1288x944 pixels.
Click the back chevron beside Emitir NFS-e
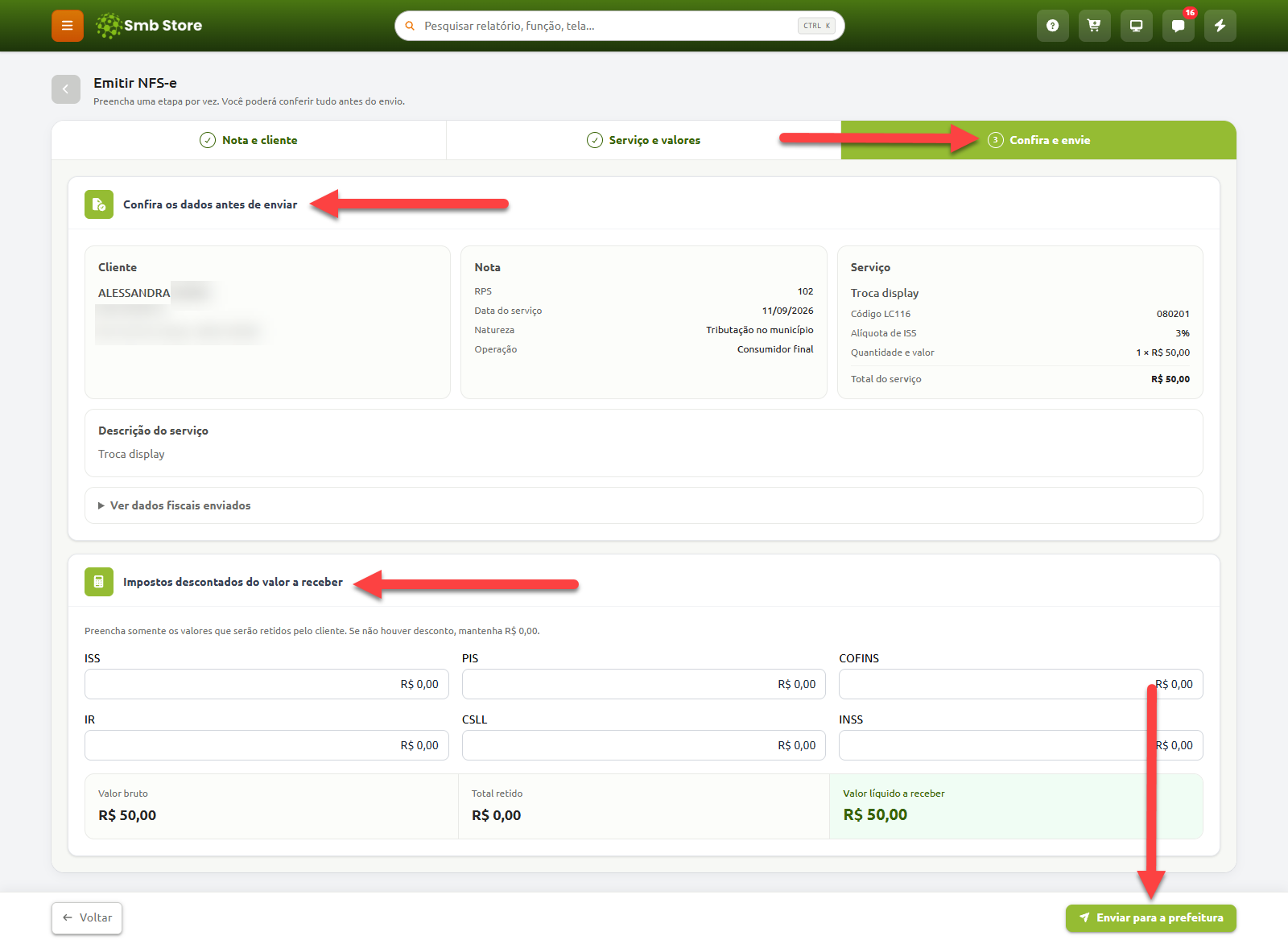66,89
